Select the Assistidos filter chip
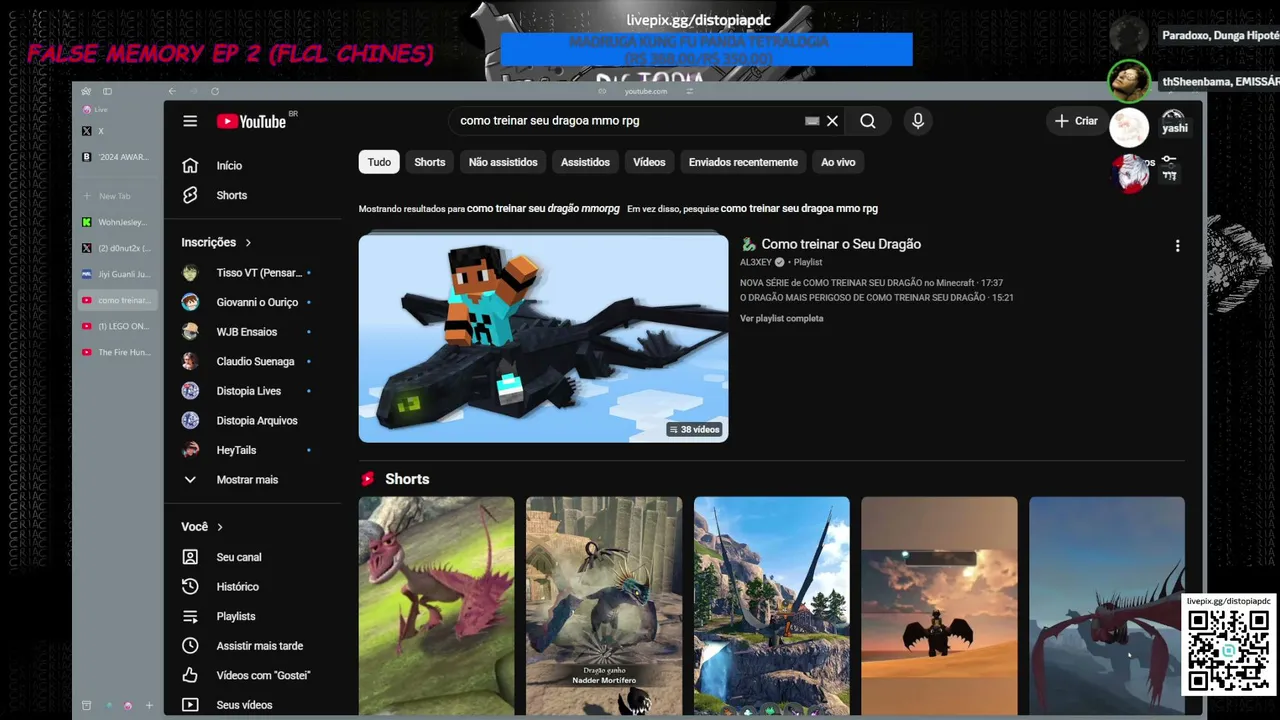 585,162
